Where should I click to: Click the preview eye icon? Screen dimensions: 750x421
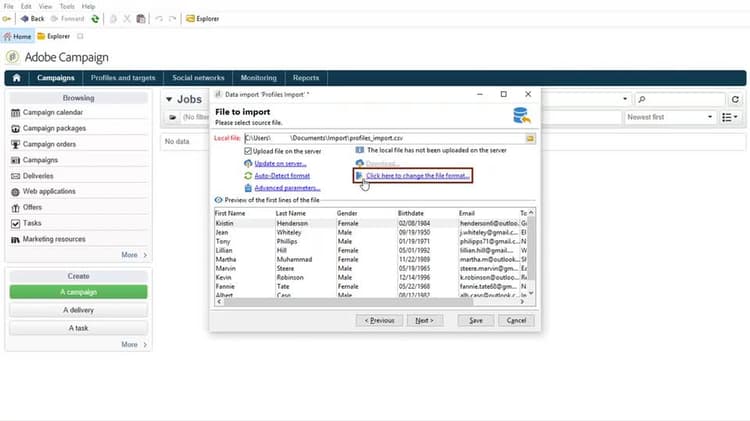pyautogui.click(x=219, y=200)
